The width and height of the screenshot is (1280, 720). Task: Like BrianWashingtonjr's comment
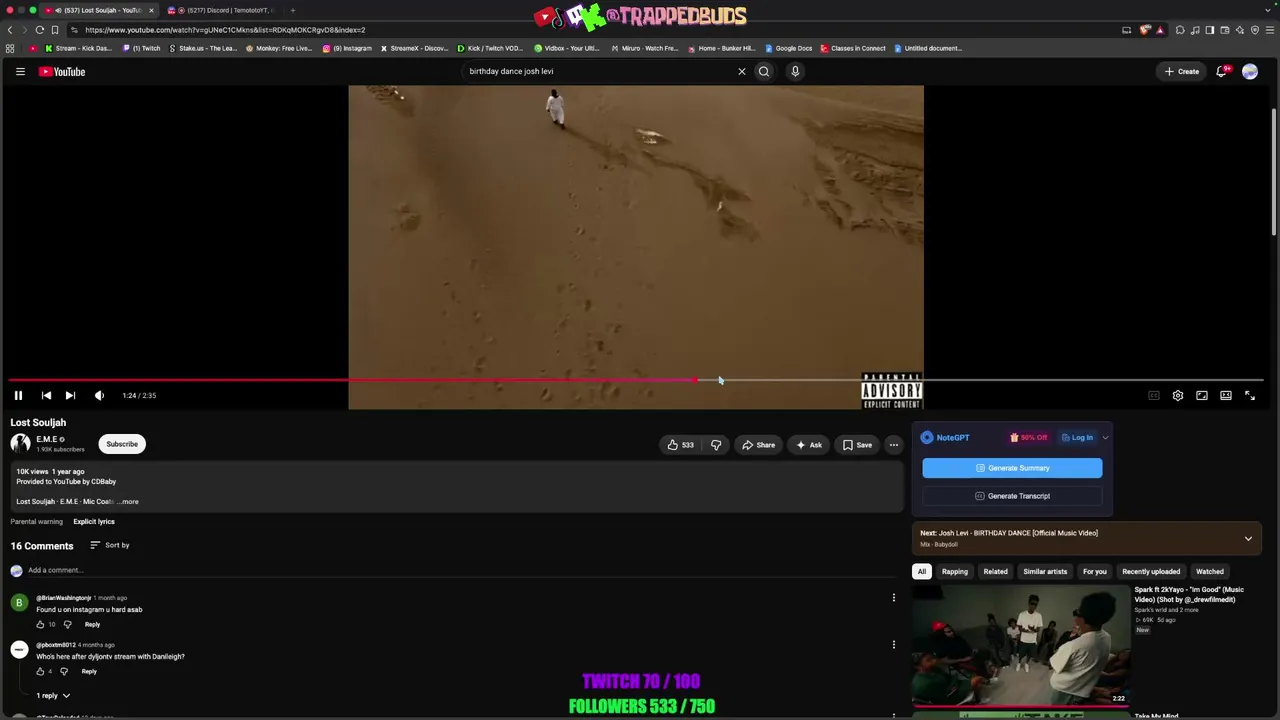(x=41, y=625)
